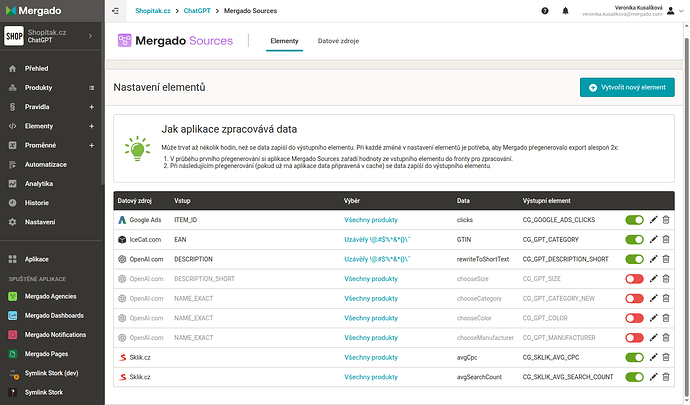Switch to the Datové zdroje tab
690x405 pixels.
[x=338, y=41]
